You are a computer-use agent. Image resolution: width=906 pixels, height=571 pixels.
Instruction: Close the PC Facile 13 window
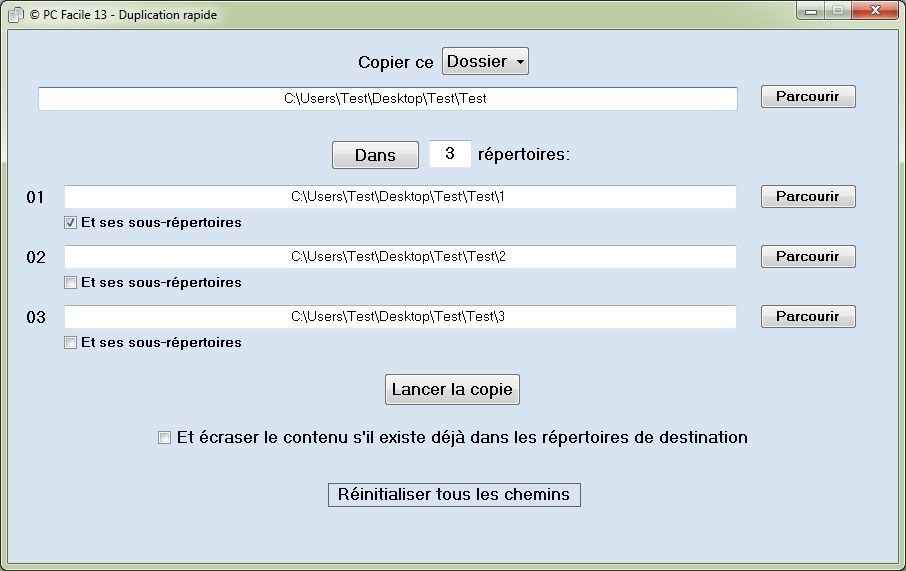(875, 10)
